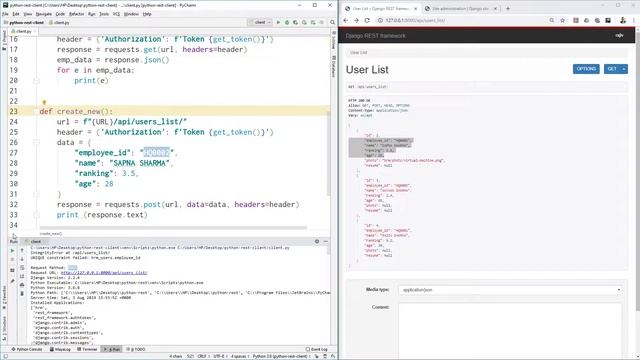Click the GET button
640x360 pixels.
point(612,69)
